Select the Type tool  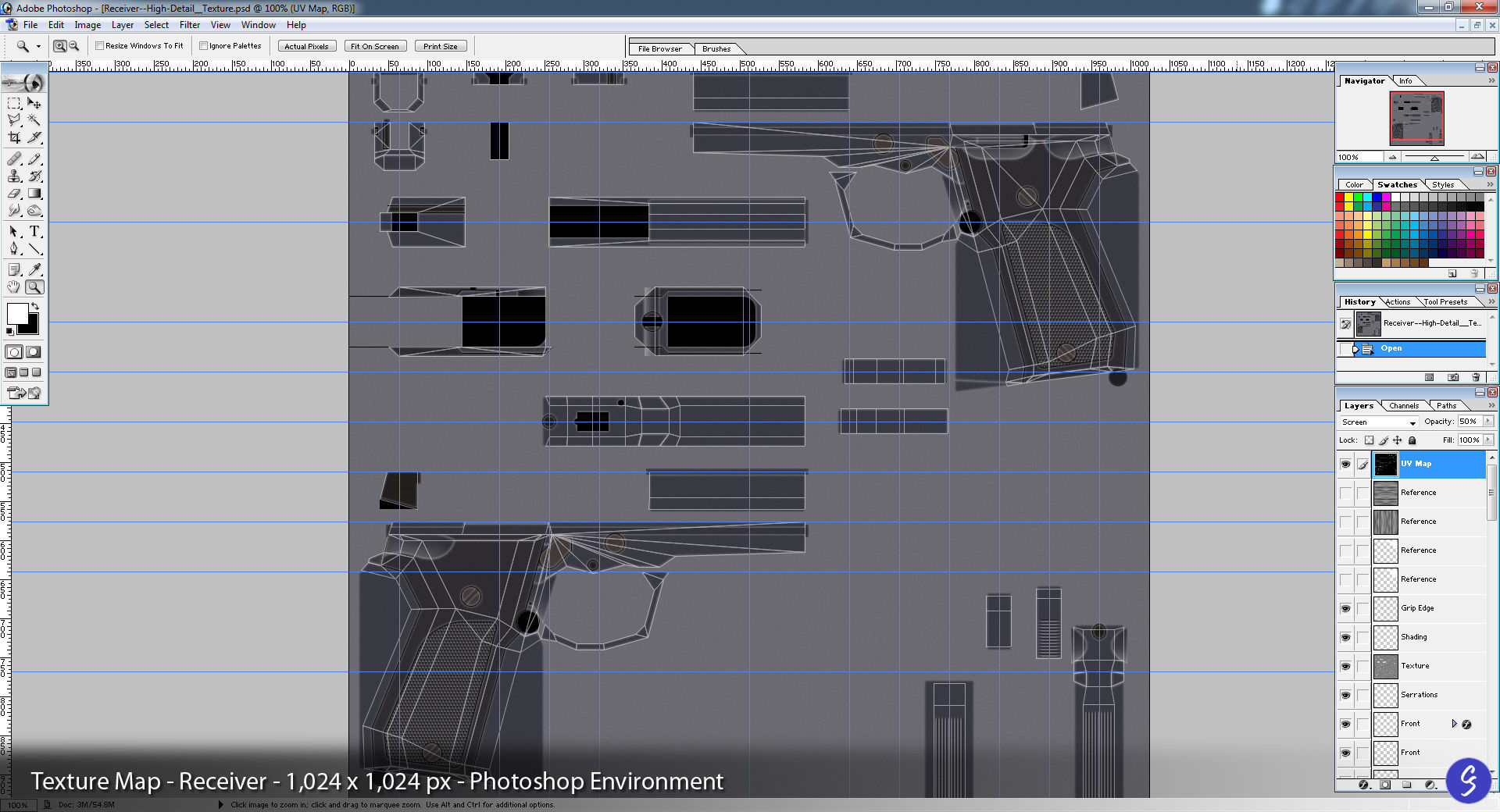(x=34, y=232)
